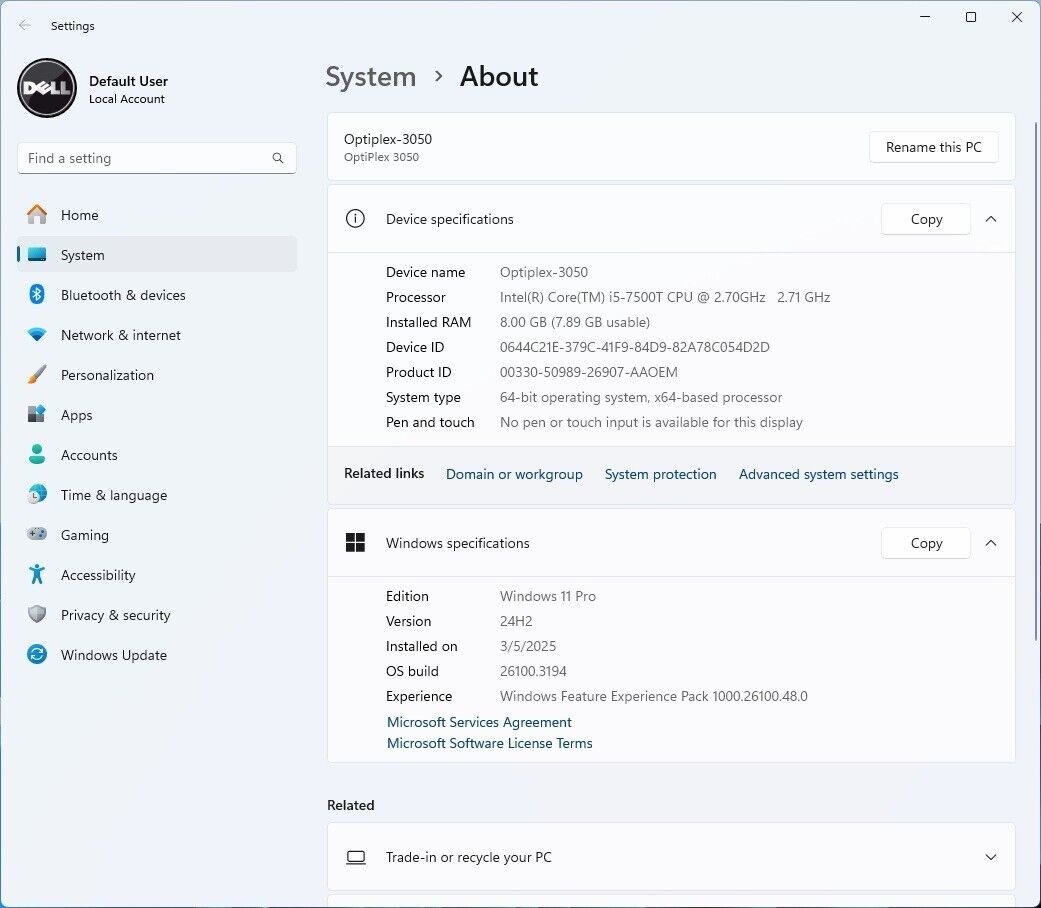Click the Version value 24H2

[x=516, y=621]
